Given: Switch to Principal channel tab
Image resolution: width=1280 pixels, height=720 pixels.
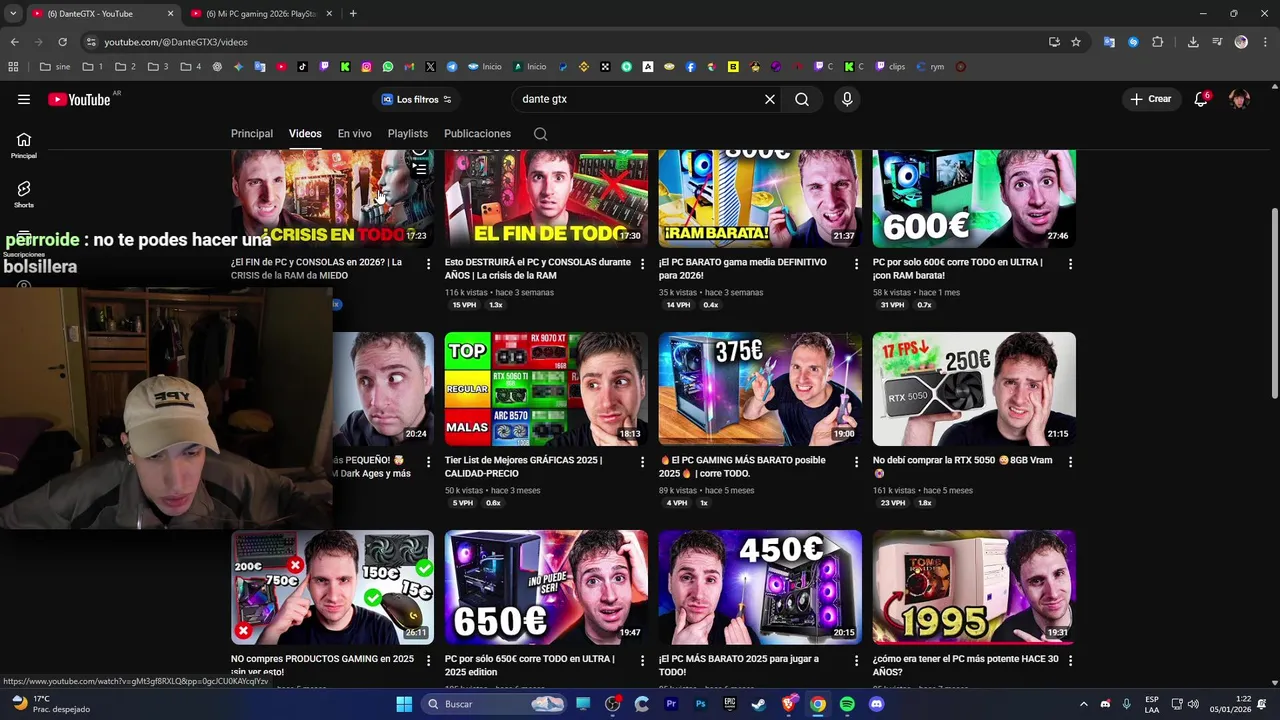Looking at the screenshot, I should (x=252, y=134).
